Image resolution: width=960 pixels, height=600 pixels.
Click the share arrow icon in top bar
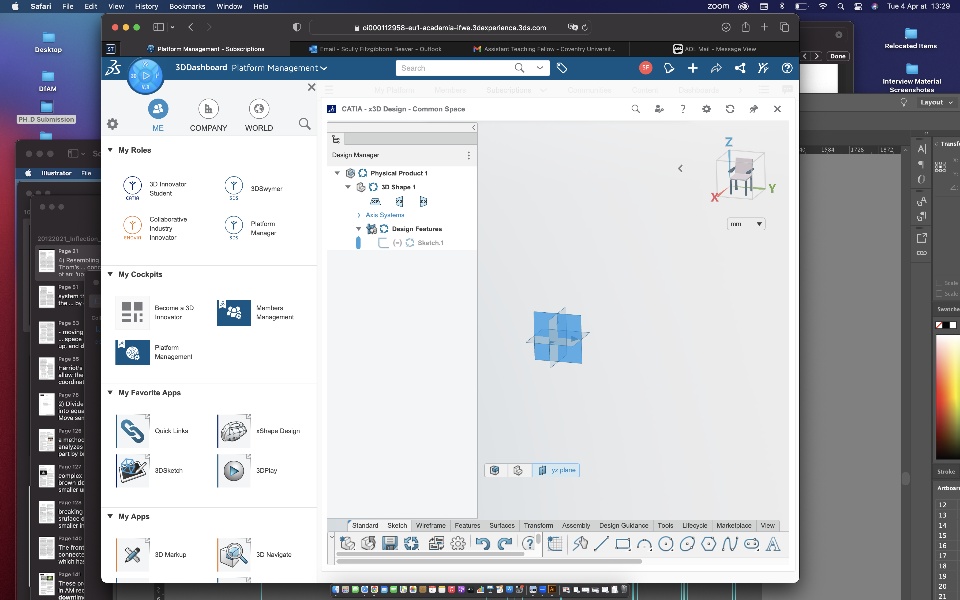(x=716, y=68)
